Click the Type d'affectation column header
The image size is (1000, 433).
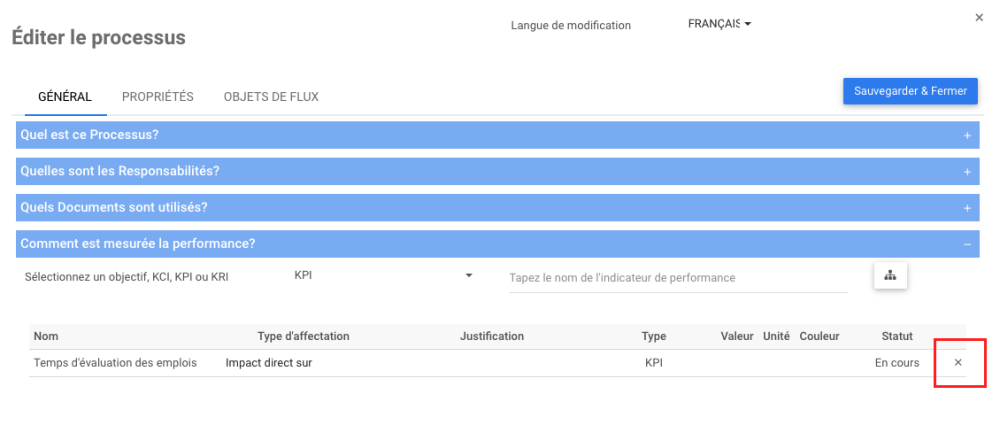pos(303,336)
